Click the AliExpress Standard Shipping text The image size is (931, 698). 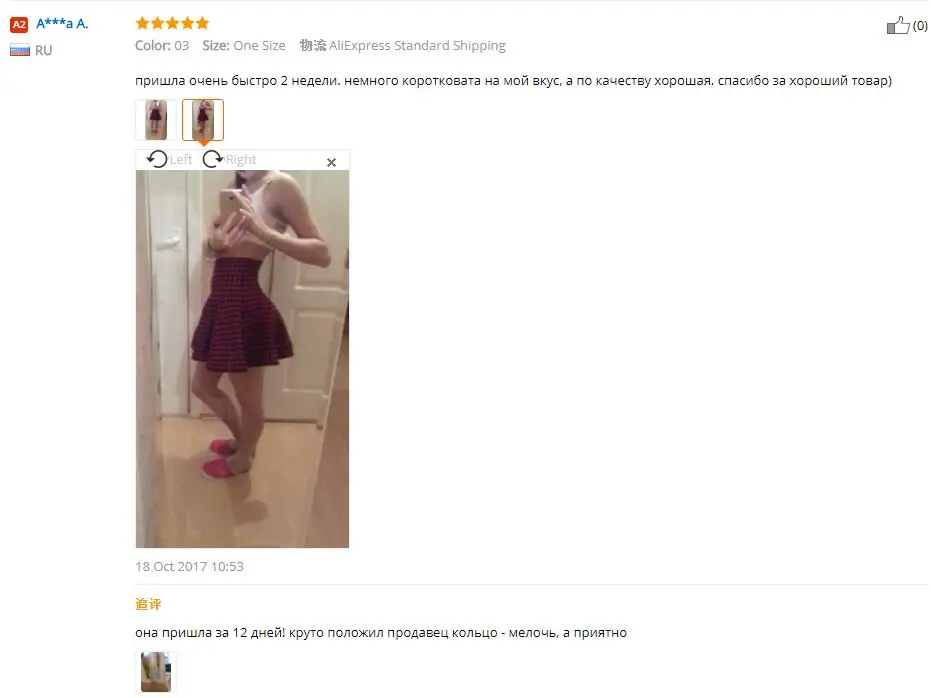pyautogui.click(x=417, y=46)
